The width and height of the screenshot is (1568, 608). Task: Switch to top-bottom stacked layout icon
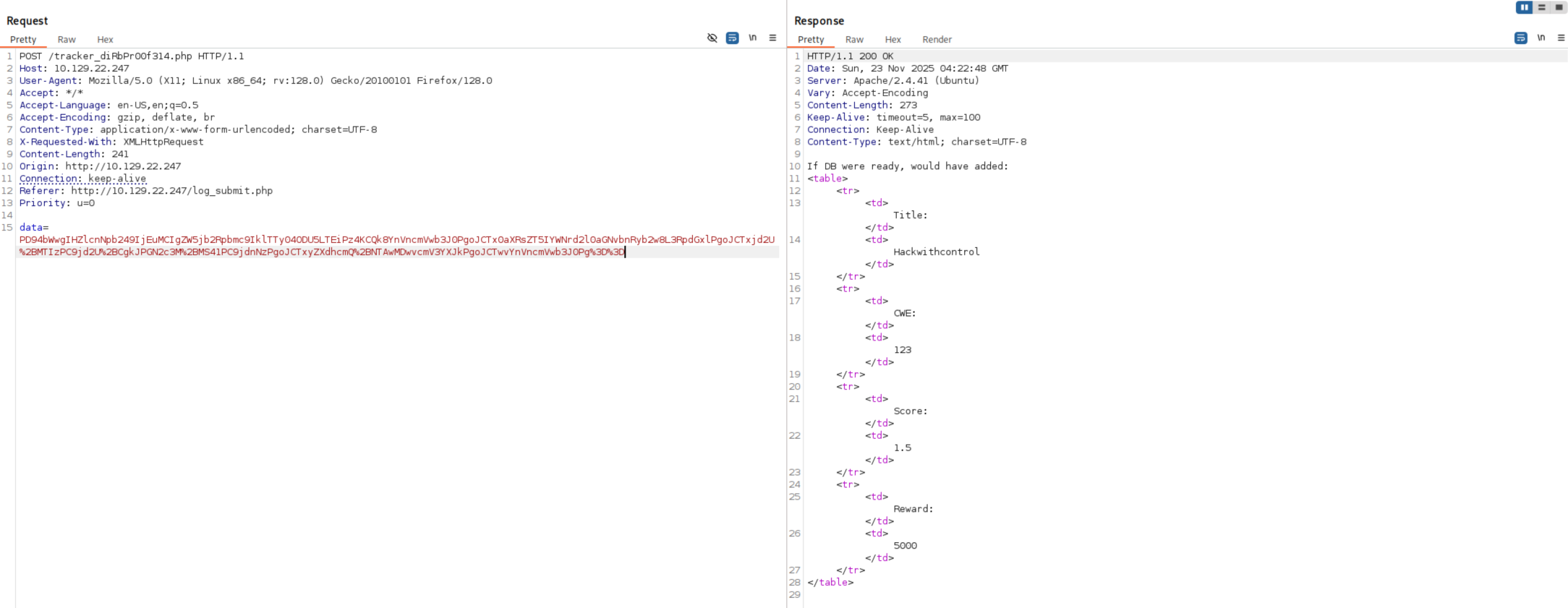1541,7
